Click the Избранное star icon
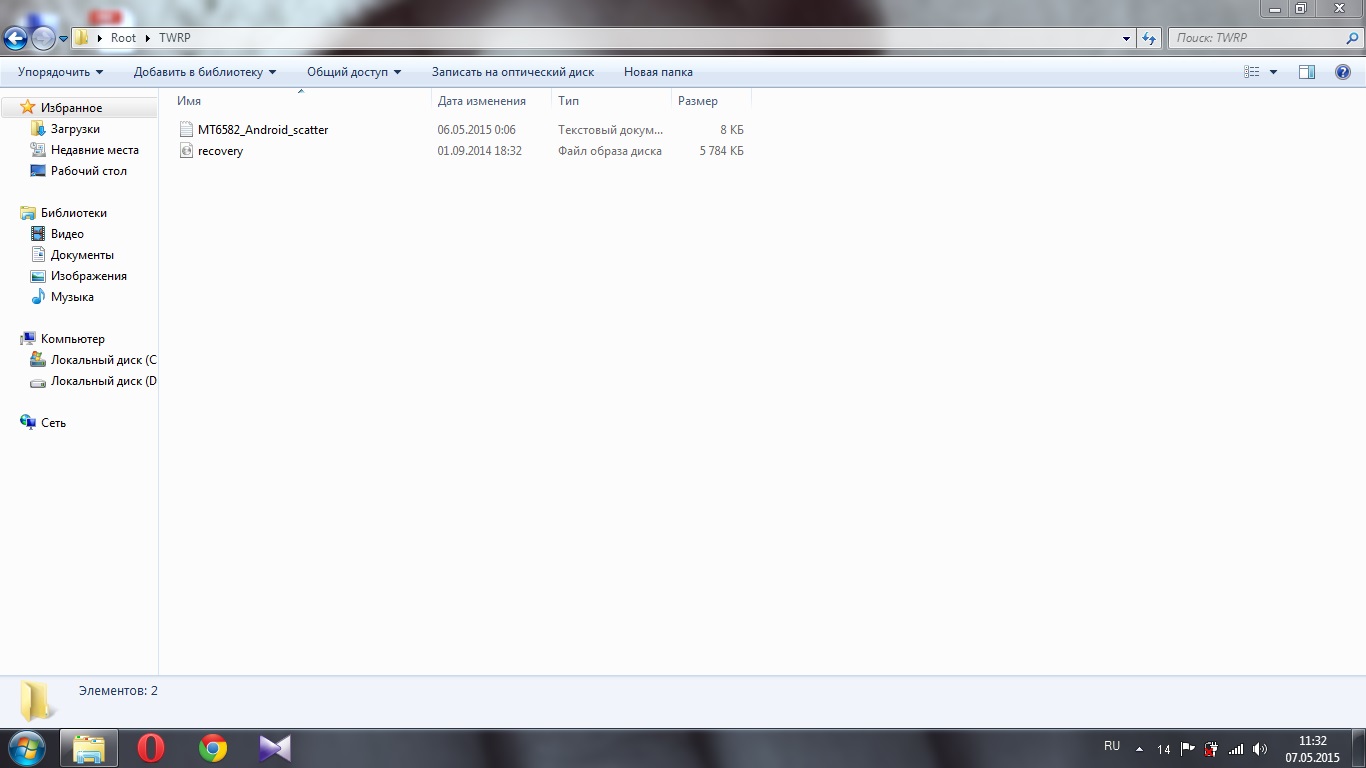1366x768 pixels. click(28, 108)
